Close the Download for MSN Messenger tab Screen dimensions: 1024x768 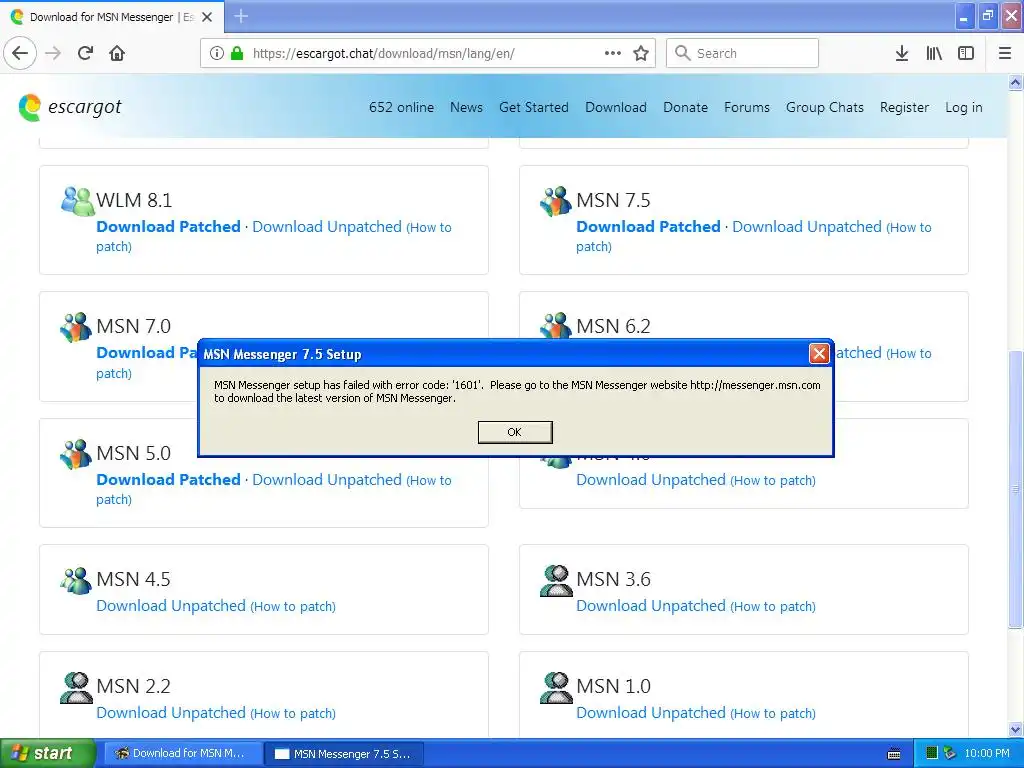click(207, 17)
